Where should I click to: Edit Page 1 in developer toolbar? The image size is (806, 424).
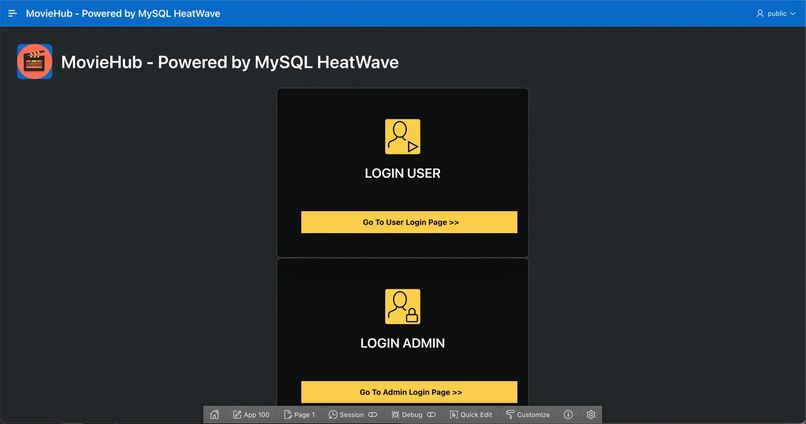click(x=300, y=414)
